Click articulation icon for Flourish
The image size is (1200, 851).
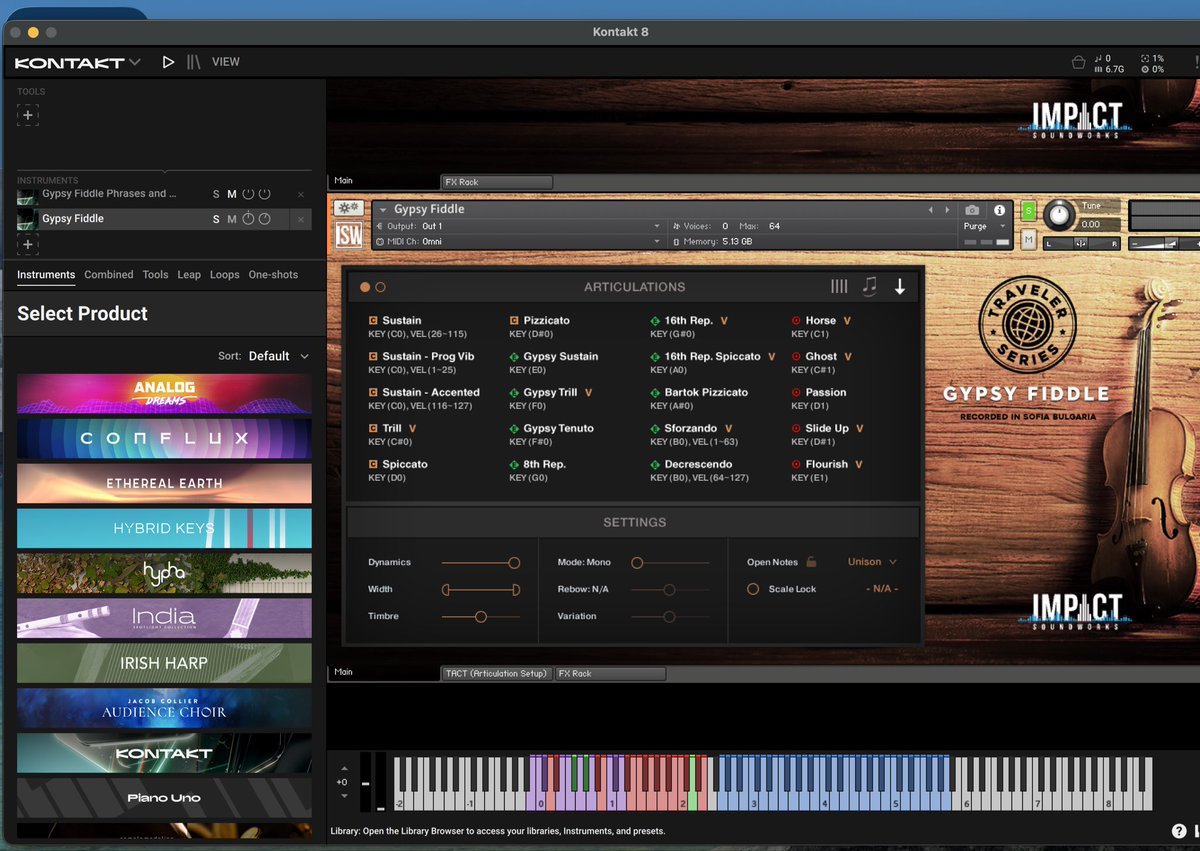pyautogui.click(x=796, y=465)
